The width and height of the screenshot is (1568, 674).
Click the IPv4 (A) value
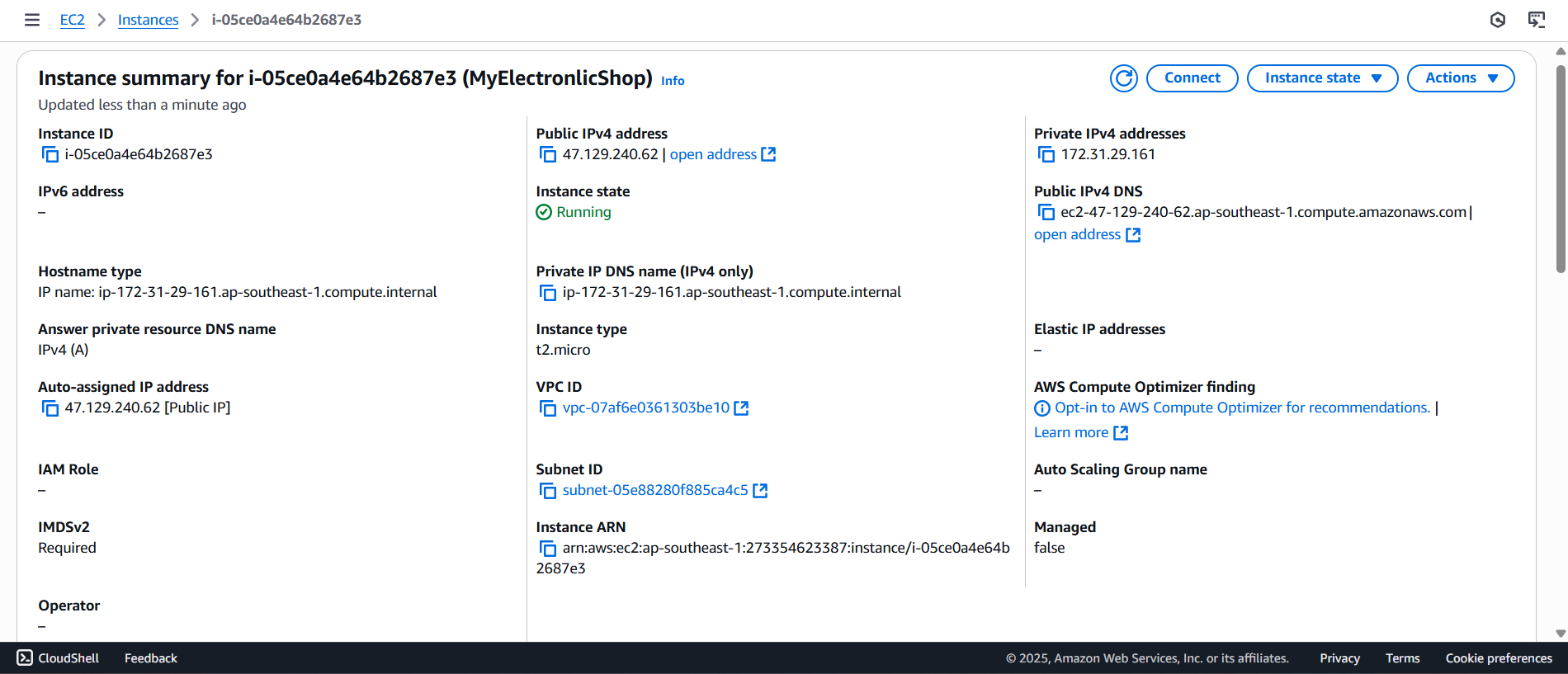[x=63, y=350]
